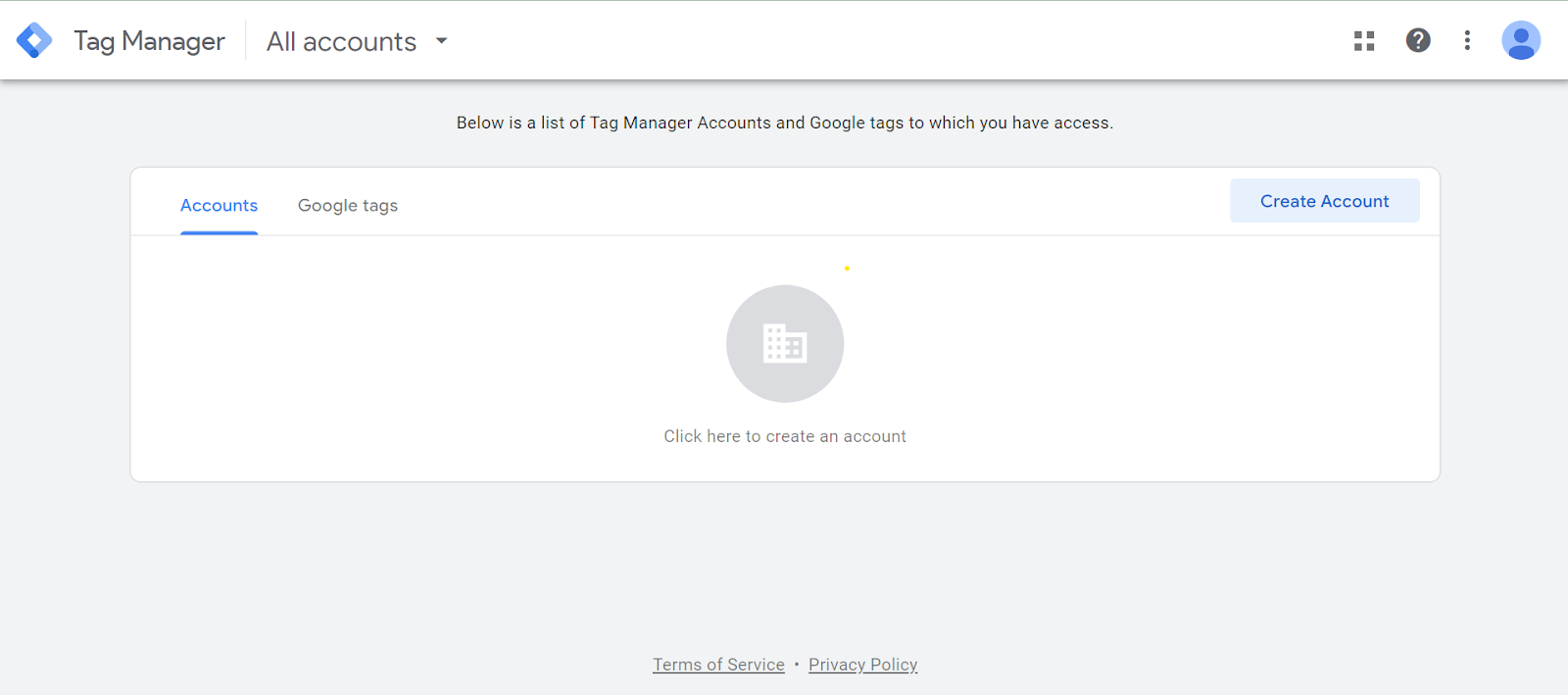Click the Tag Manager product title text
Image resolution: width=1568 pixels, height=695 pixels.
click(x=149, y=41)
